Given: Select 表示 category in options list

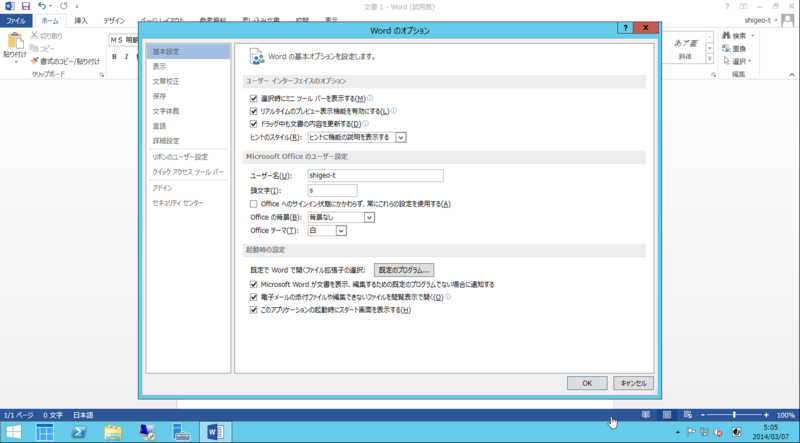Looking at the screenshot, I should [188, 66].
